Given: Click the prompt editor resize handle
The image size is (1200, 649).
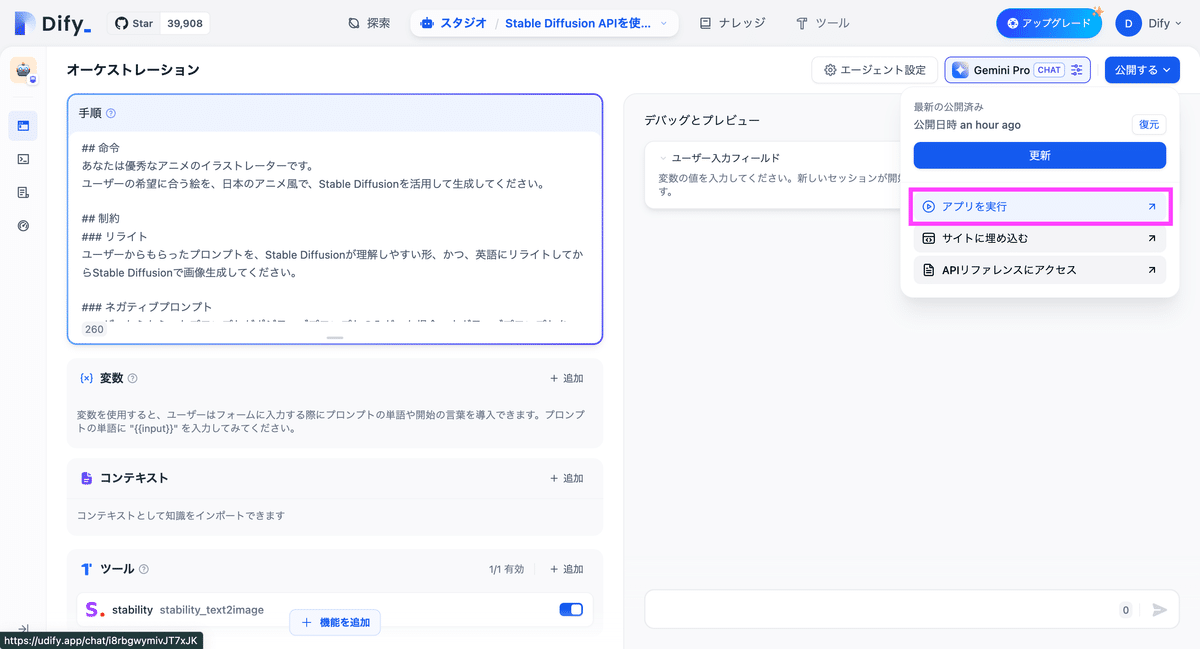Looking at the screenshot, I should point(335,338).
